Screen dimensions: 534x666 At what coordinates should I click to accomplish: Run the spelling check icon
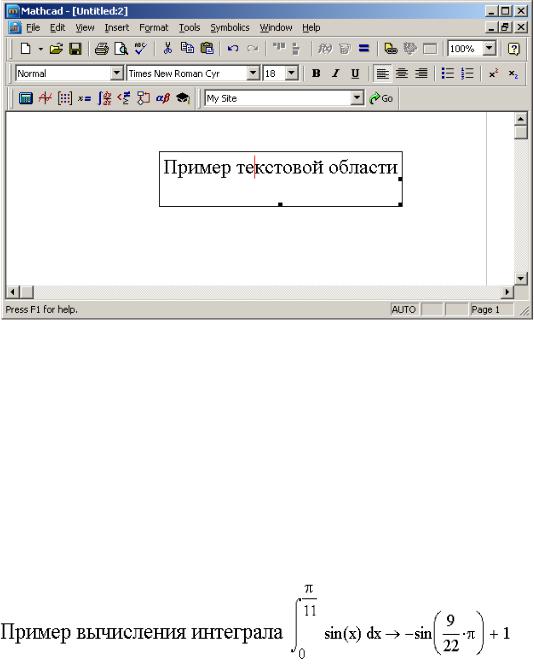click(x=140, y=49)
